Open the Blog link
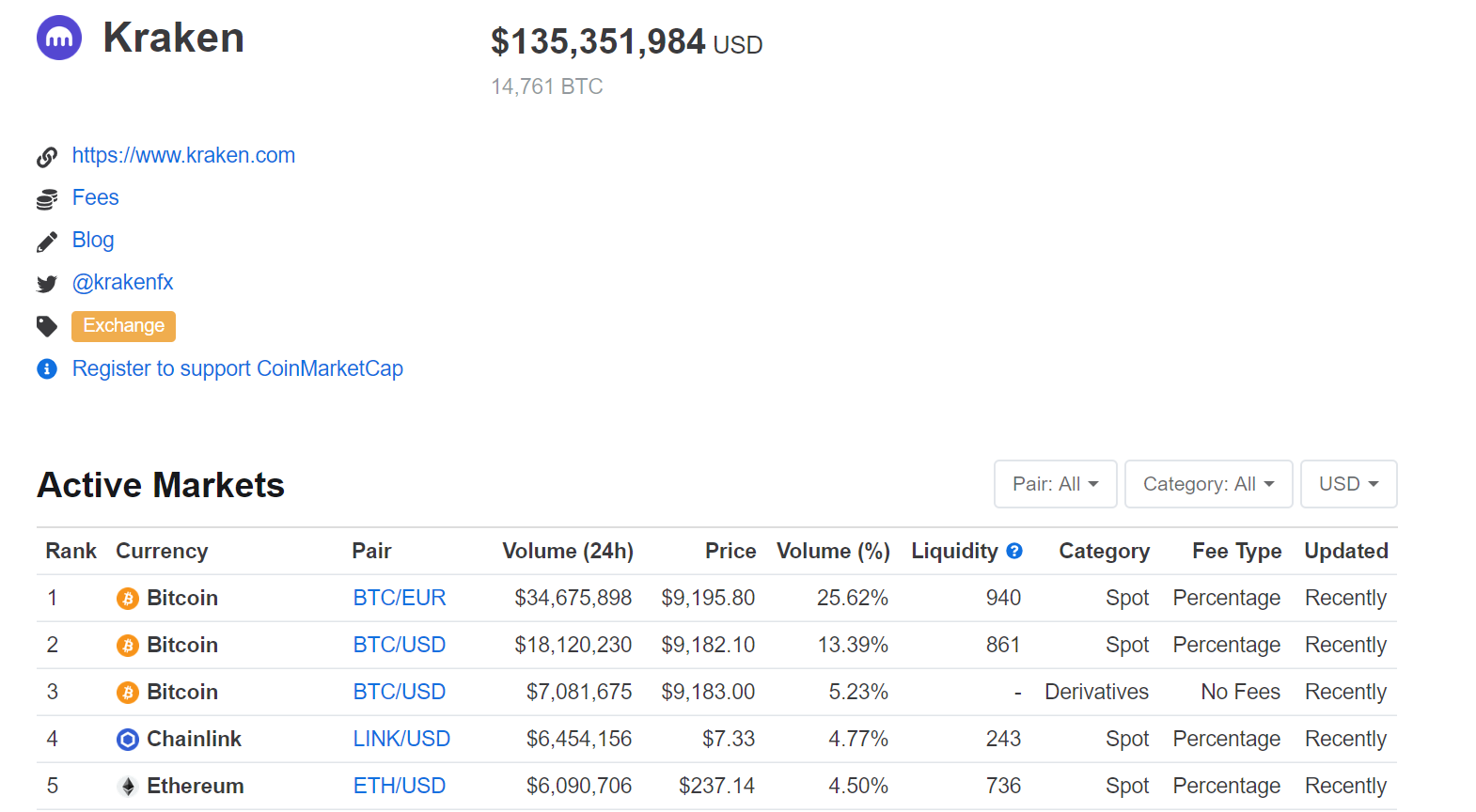Image resolution: width=1476 pixels, height=812 pixels. click(x=93, y=240)
